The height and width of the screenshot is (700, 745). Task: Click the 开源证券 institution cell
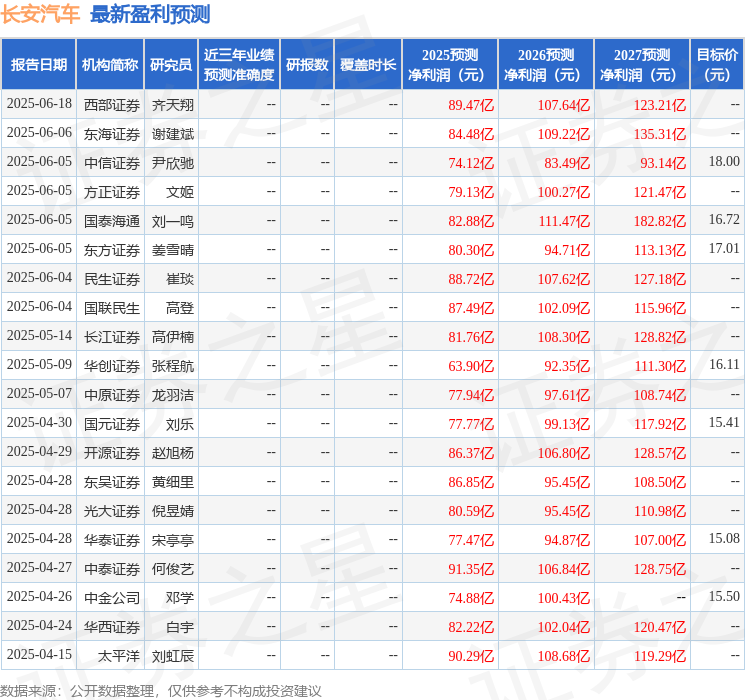[112, 453]
